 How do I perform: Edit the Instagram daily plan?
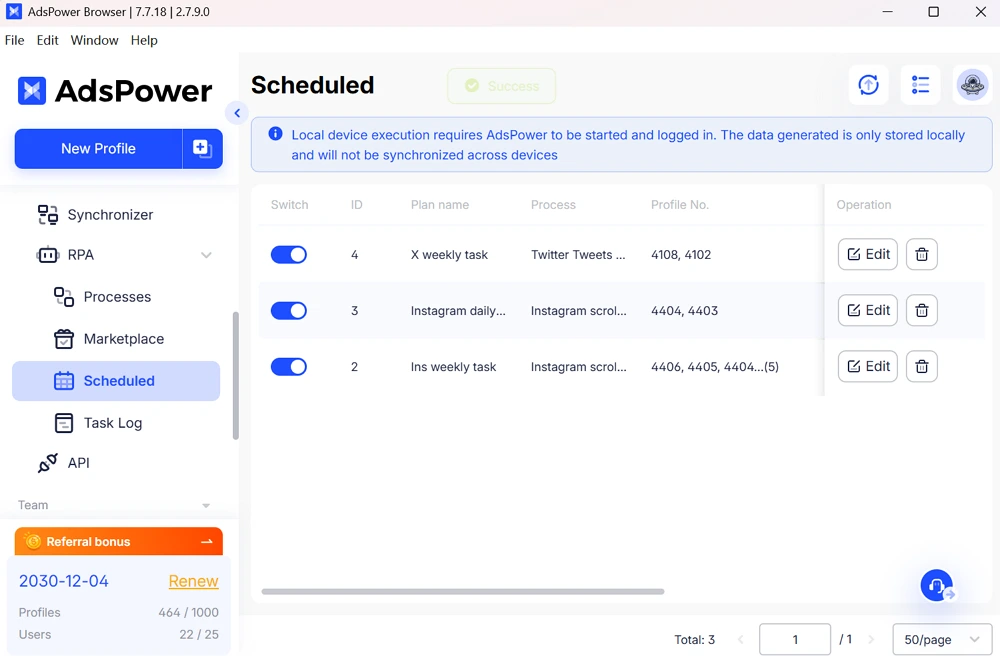[x=868, y=311]
